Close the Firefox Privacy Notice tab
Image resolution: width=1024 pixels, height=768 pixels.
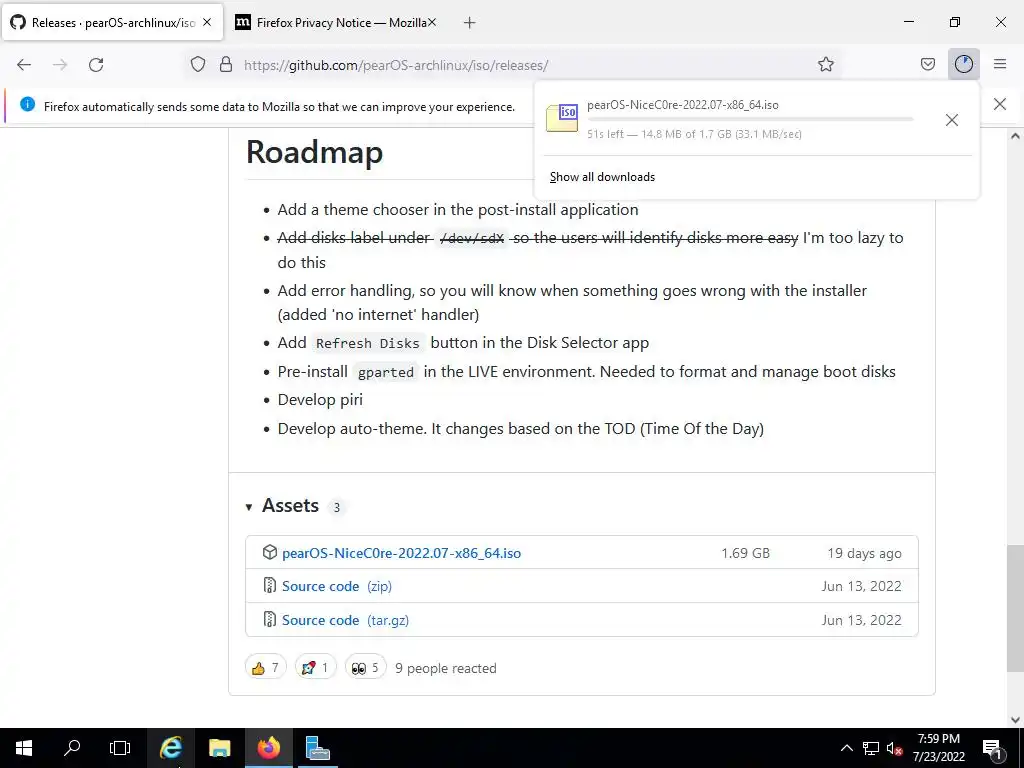[x=432, y=22]
